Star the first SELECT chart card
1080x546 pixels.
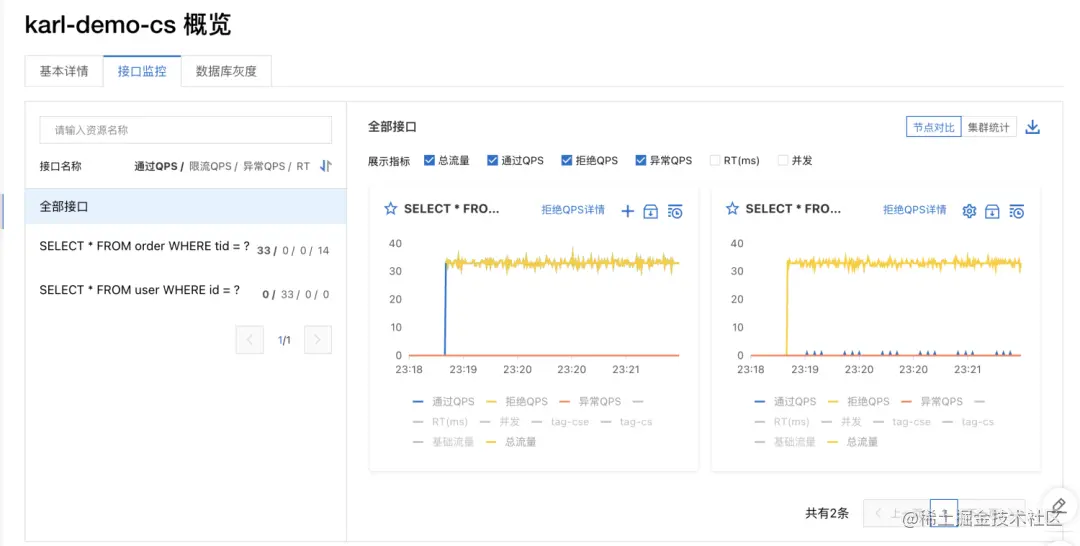(391, 209)
